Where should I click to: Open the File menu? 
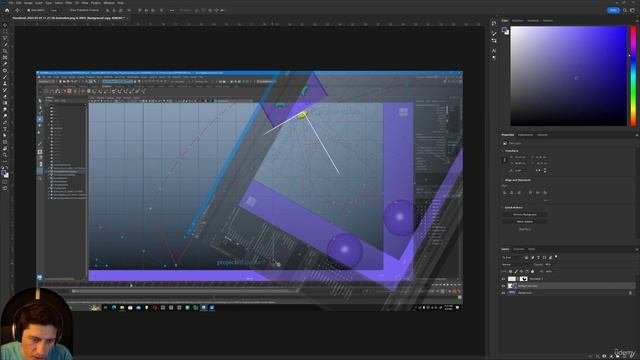coord(11,3)
